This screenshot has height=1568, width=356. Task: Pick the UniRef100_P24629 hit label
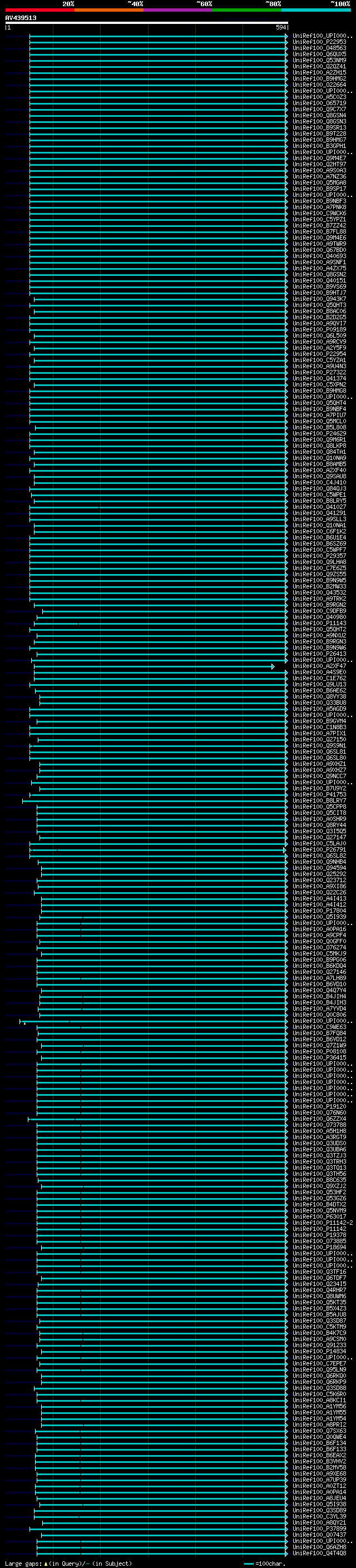319,434
